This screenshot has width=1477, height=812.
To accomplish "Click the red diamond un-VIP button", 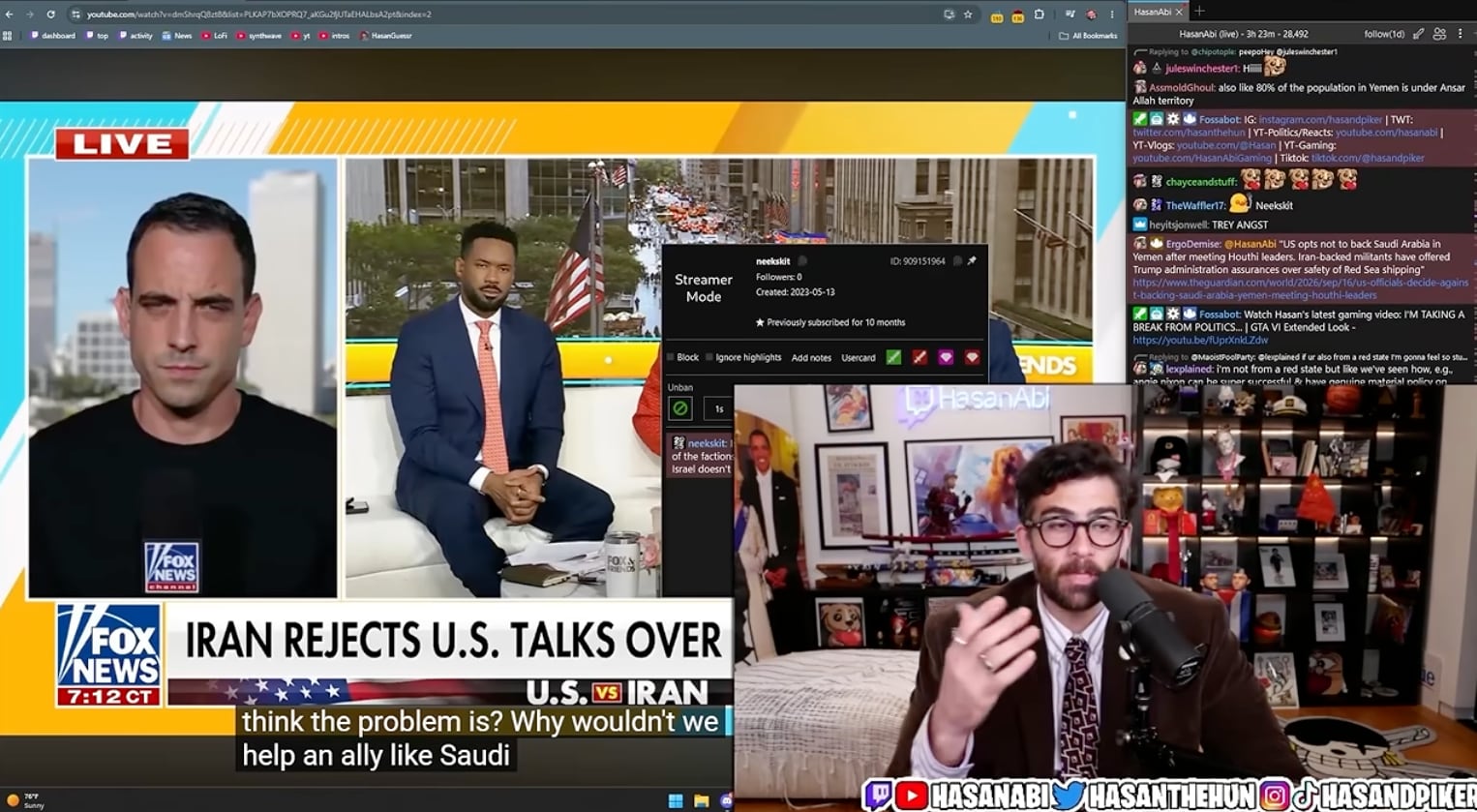I will [x=972, y=357].
